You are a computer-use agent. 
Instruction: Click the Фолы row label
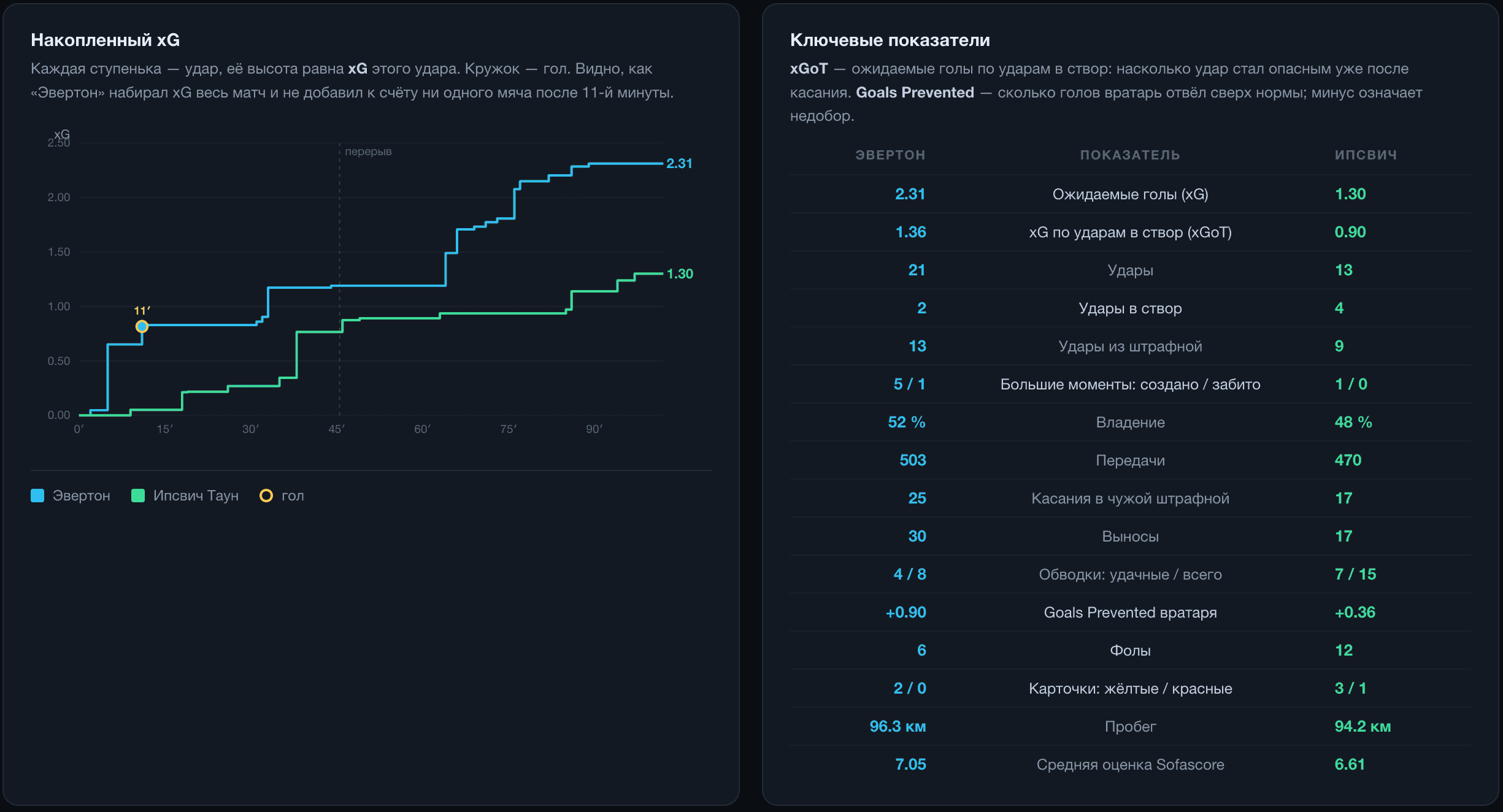pos(1130,651)
